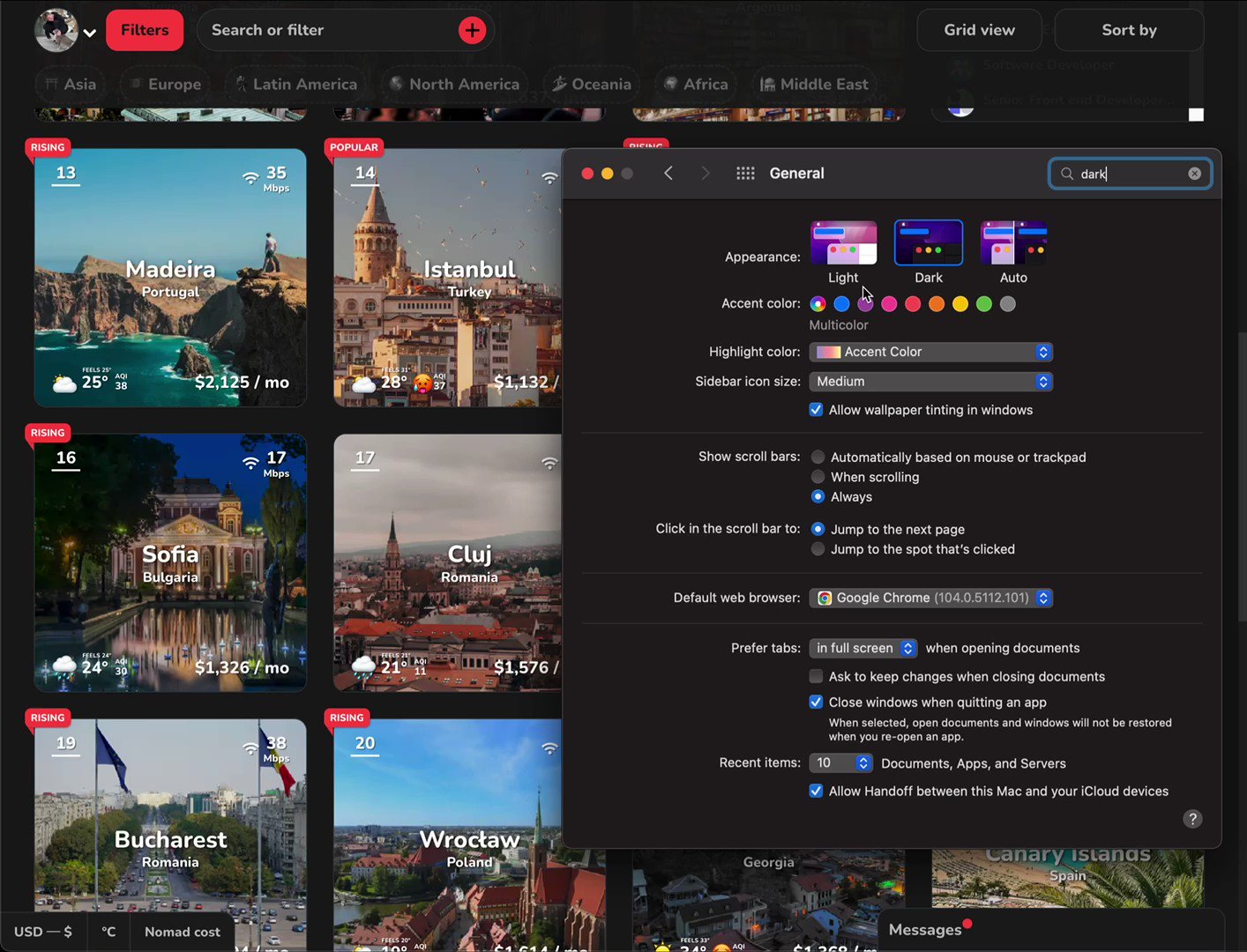This screenshot has width=1247, height=952.
Task: Select the Africa region filter
Action: click(695, 84)
